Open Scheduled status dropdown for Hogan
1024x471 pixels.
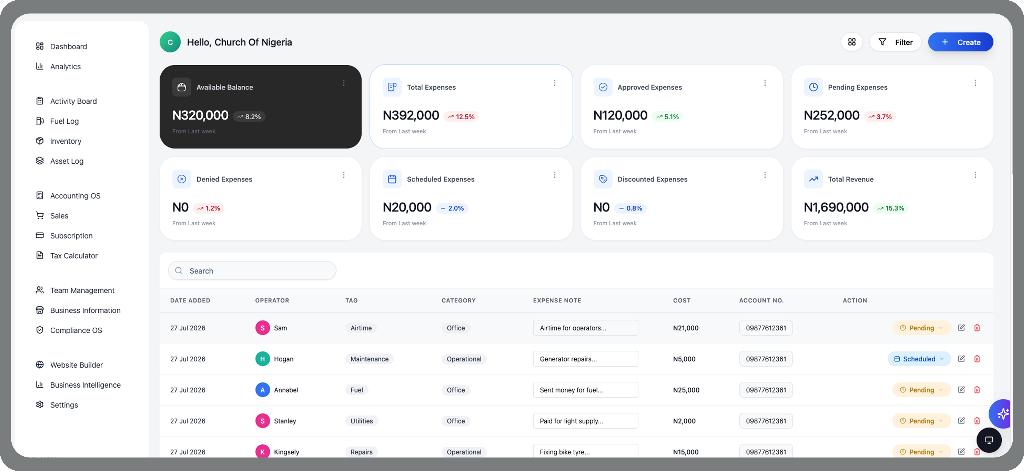pyautogui.click(x=919, y=359)
